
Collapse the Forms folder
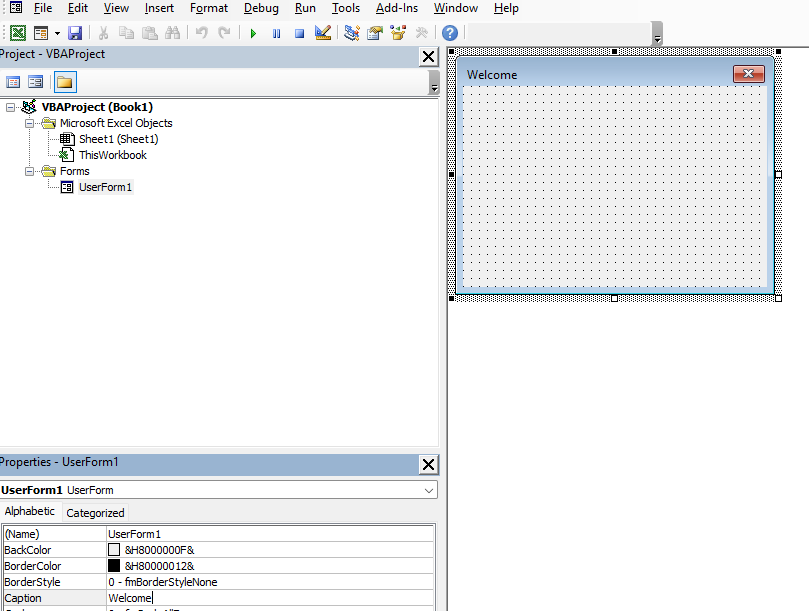[x=28, y=171]
